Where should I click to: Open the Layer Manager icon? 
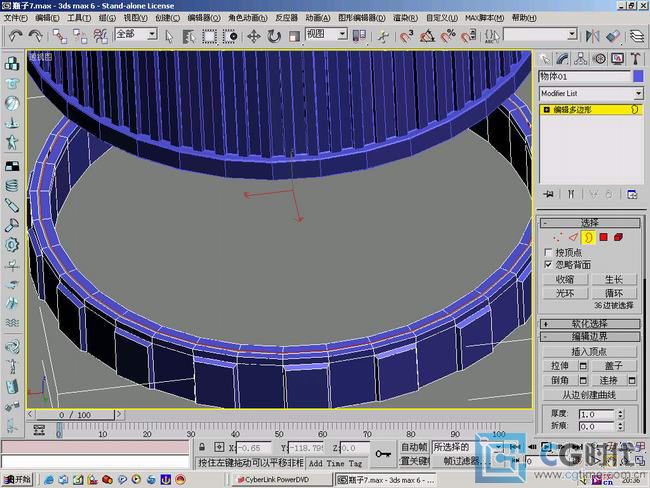[x=636, y=36]
